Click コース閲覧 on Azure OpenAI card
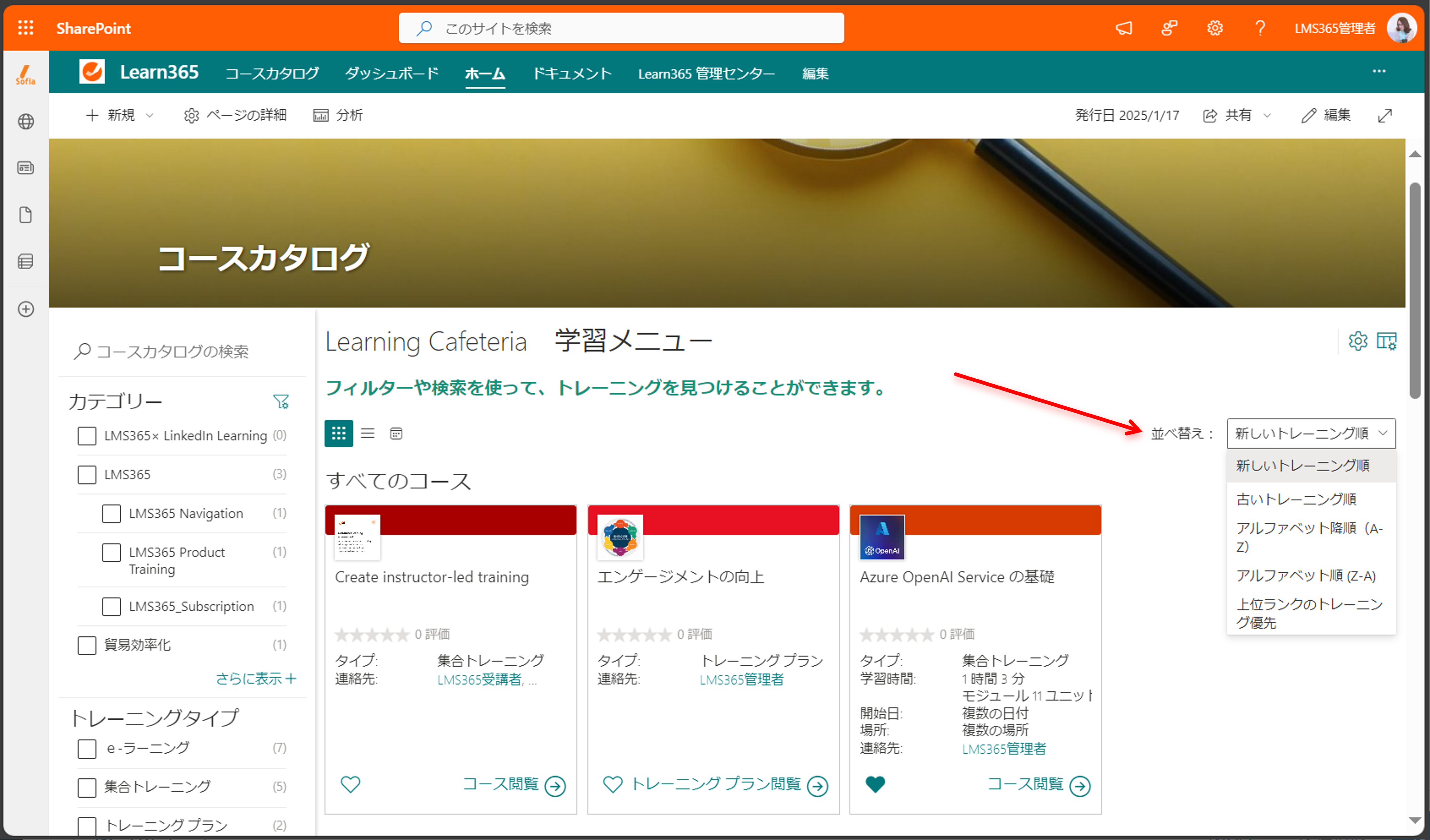Viewport: 1430px width, 840px height. [1025, 784]
